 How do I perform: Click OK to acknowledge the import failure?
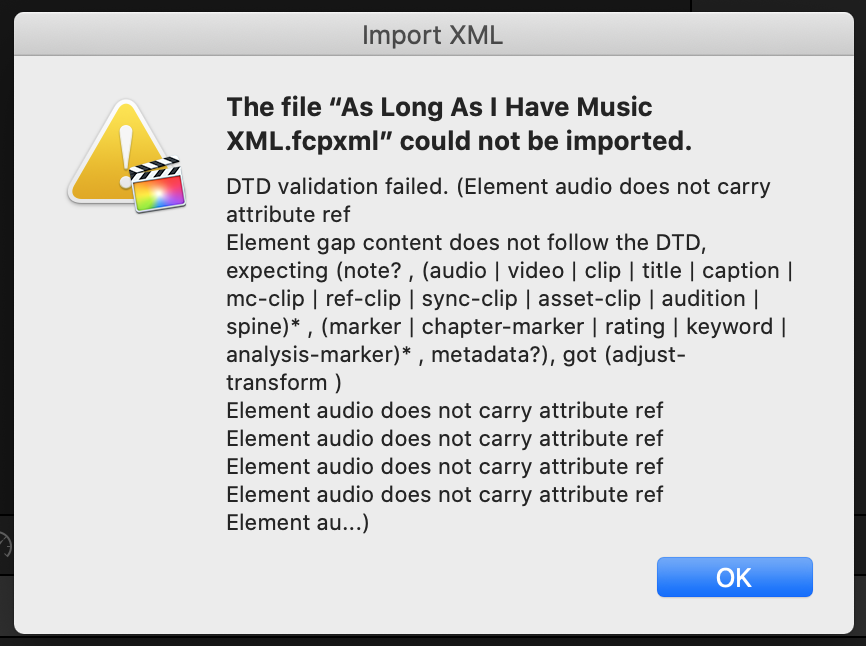[734, 577]
